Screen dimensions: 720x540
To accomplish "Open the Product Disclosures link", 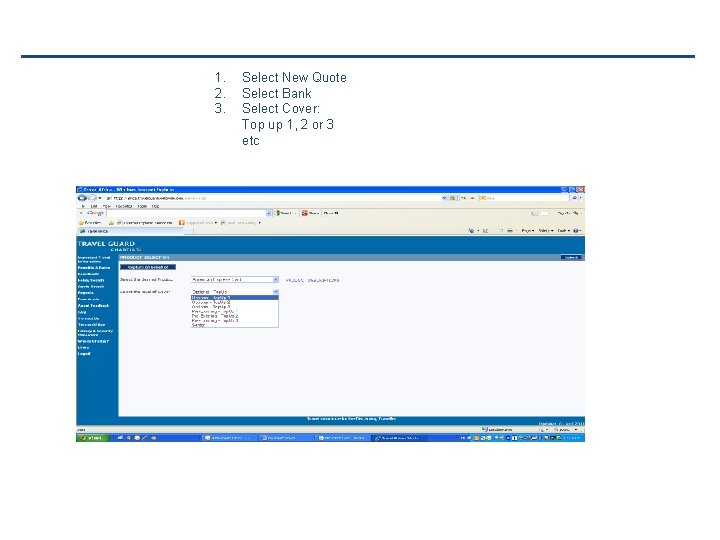I will coord(313,280).
